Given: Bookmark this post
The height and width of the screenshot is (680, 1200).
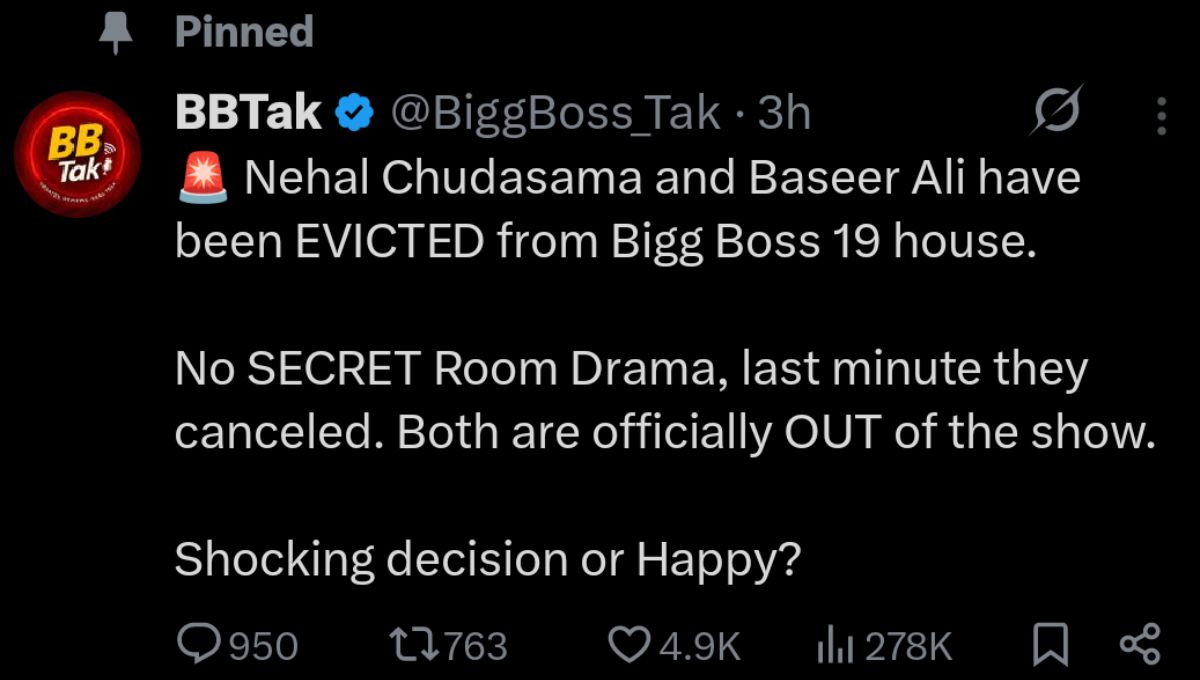Looking at the screenshot, I should point(1050,644).
